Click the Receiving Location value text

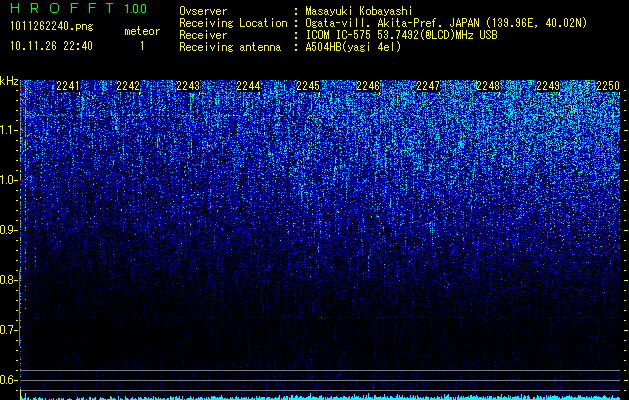click(446, 23)
